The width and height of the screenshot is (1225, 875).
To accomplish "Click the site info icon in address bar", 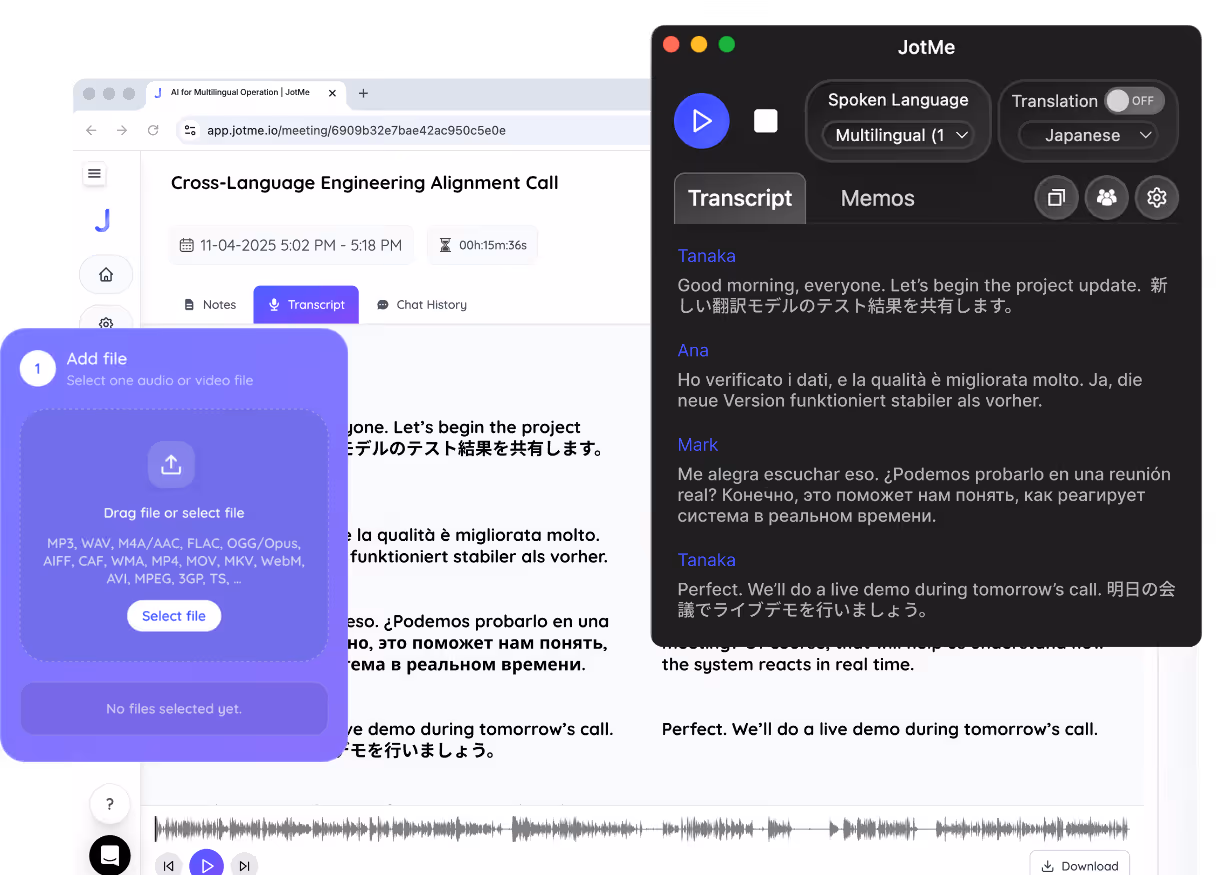I will coord(191,130).
